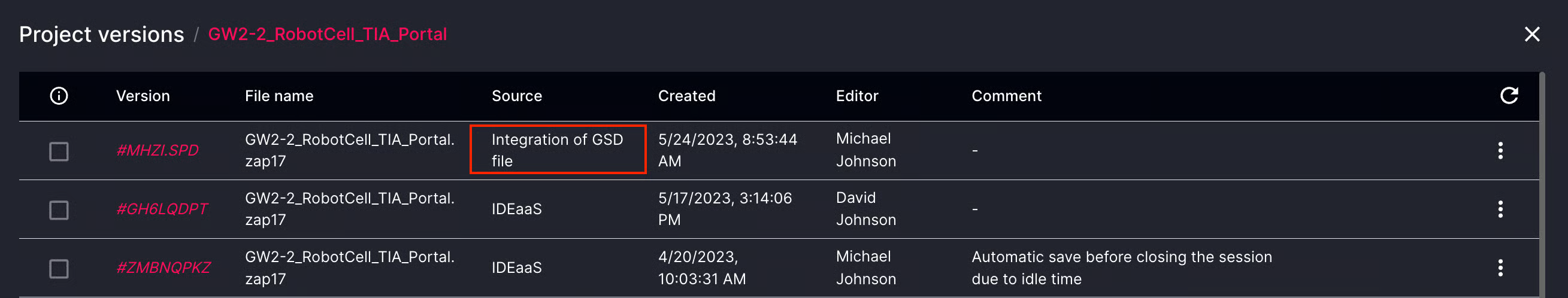Click the info icon in table header
The width and height of the screenshot is (1568, 298).
point(59,96)
